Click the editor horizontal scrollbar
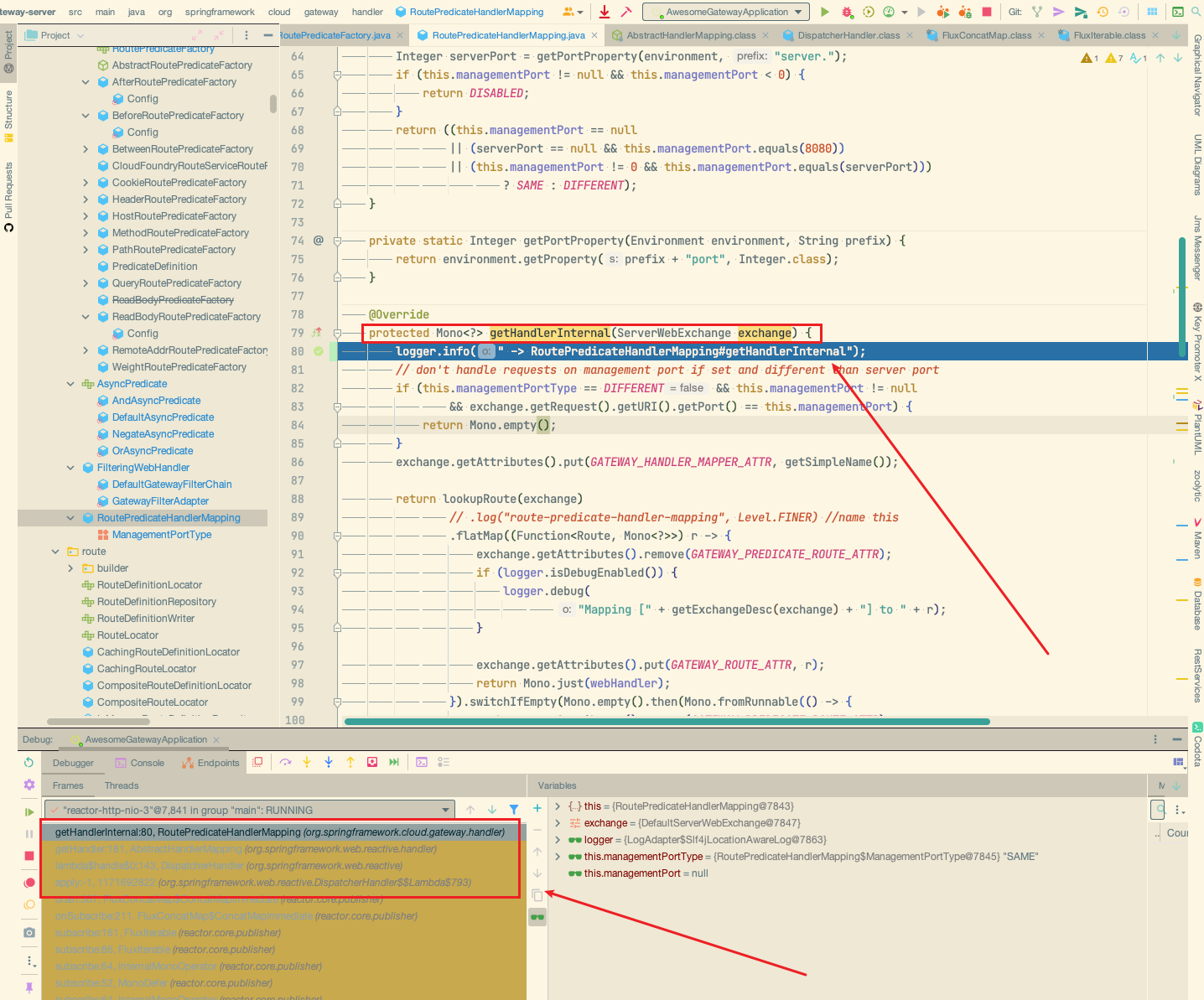This screenshot has width=1204, height=1000. 667,721
